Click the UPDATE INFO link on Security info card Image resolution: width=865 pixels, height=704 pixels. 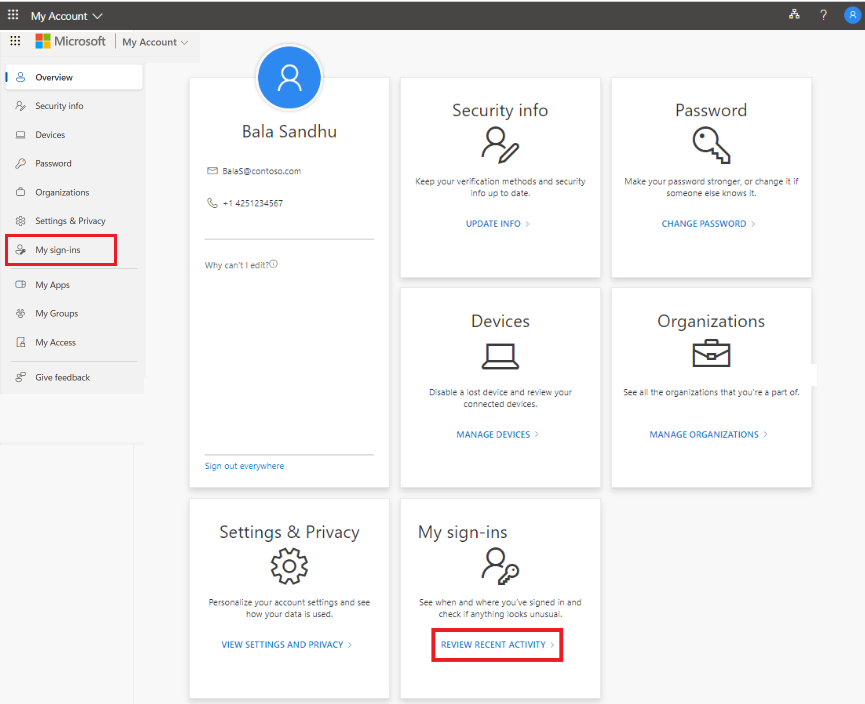(x=497, y=224)
